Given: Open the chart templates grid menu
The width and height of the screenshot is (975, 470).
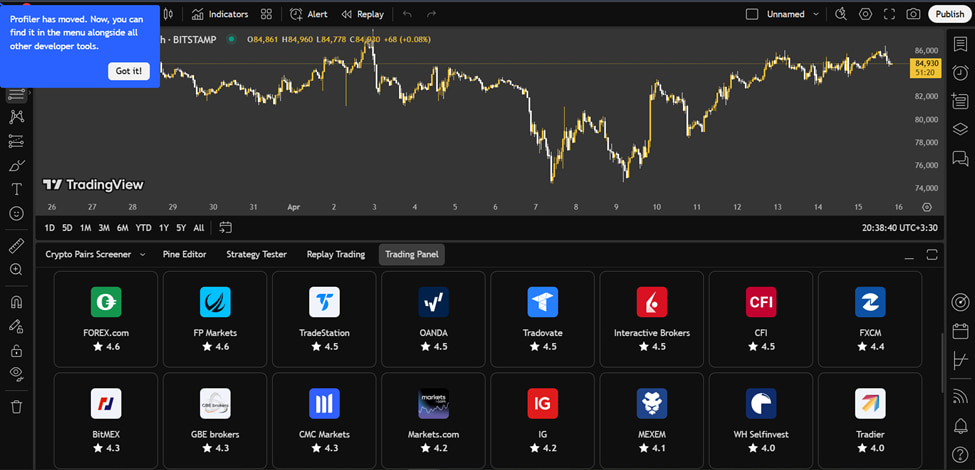Looking at the screenshot, I should pyautogui.click(x=266, y=14).
